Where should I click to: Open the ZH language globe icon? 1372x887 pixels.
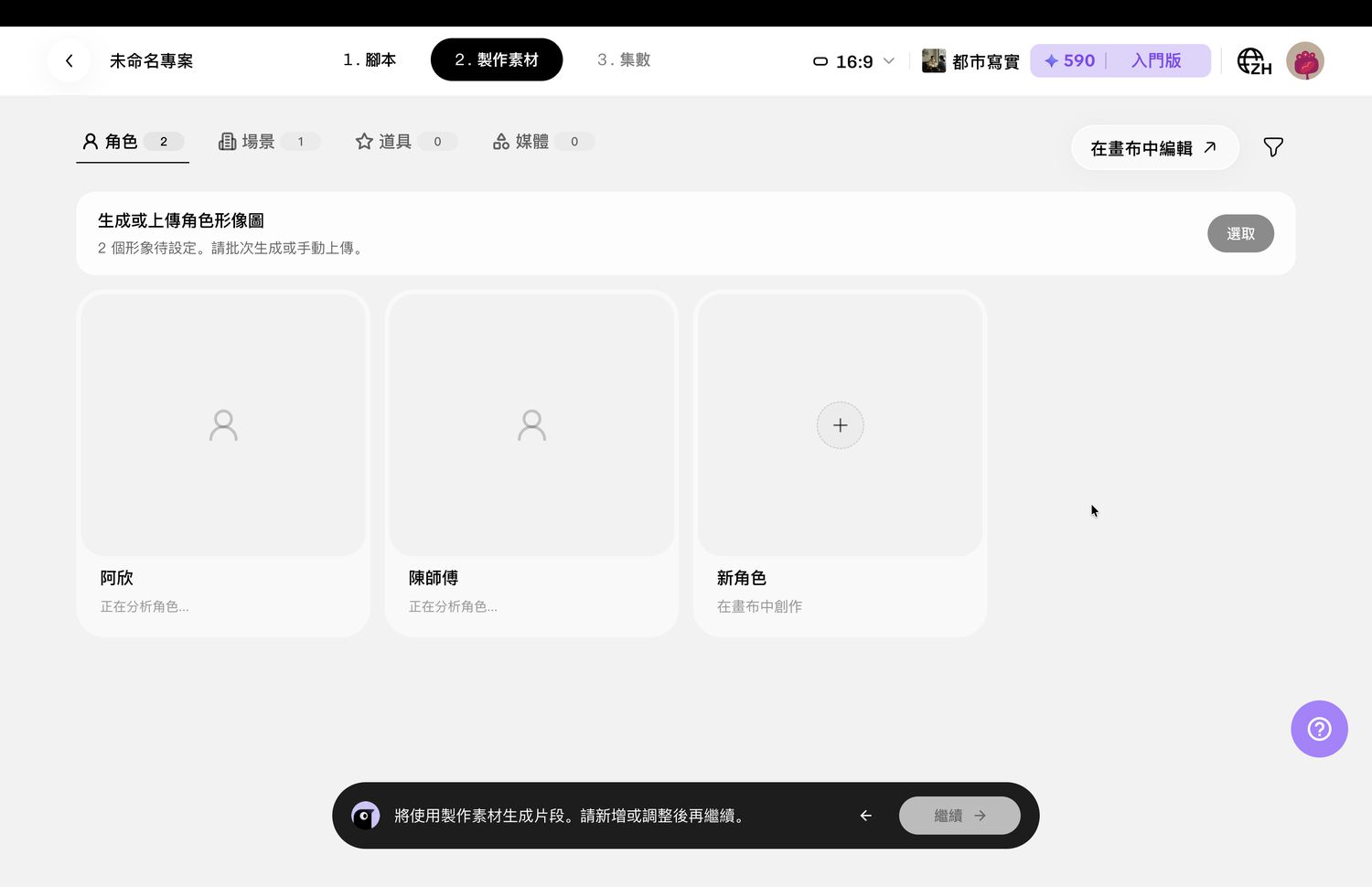pyautogui.click(x=1254, y=61)
